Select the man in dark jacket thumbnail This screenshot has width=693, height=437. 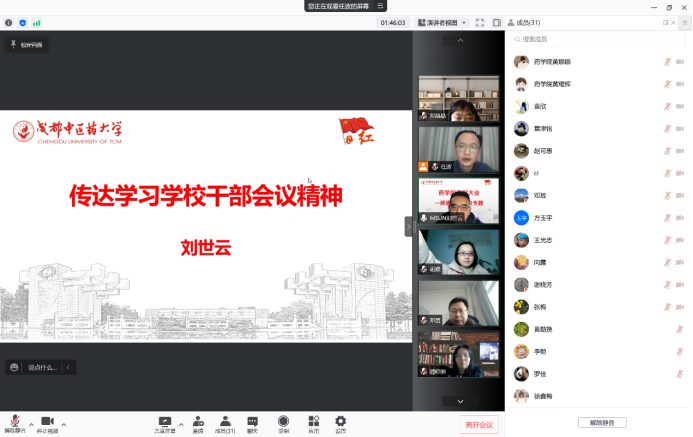click(x=458, y=303)
